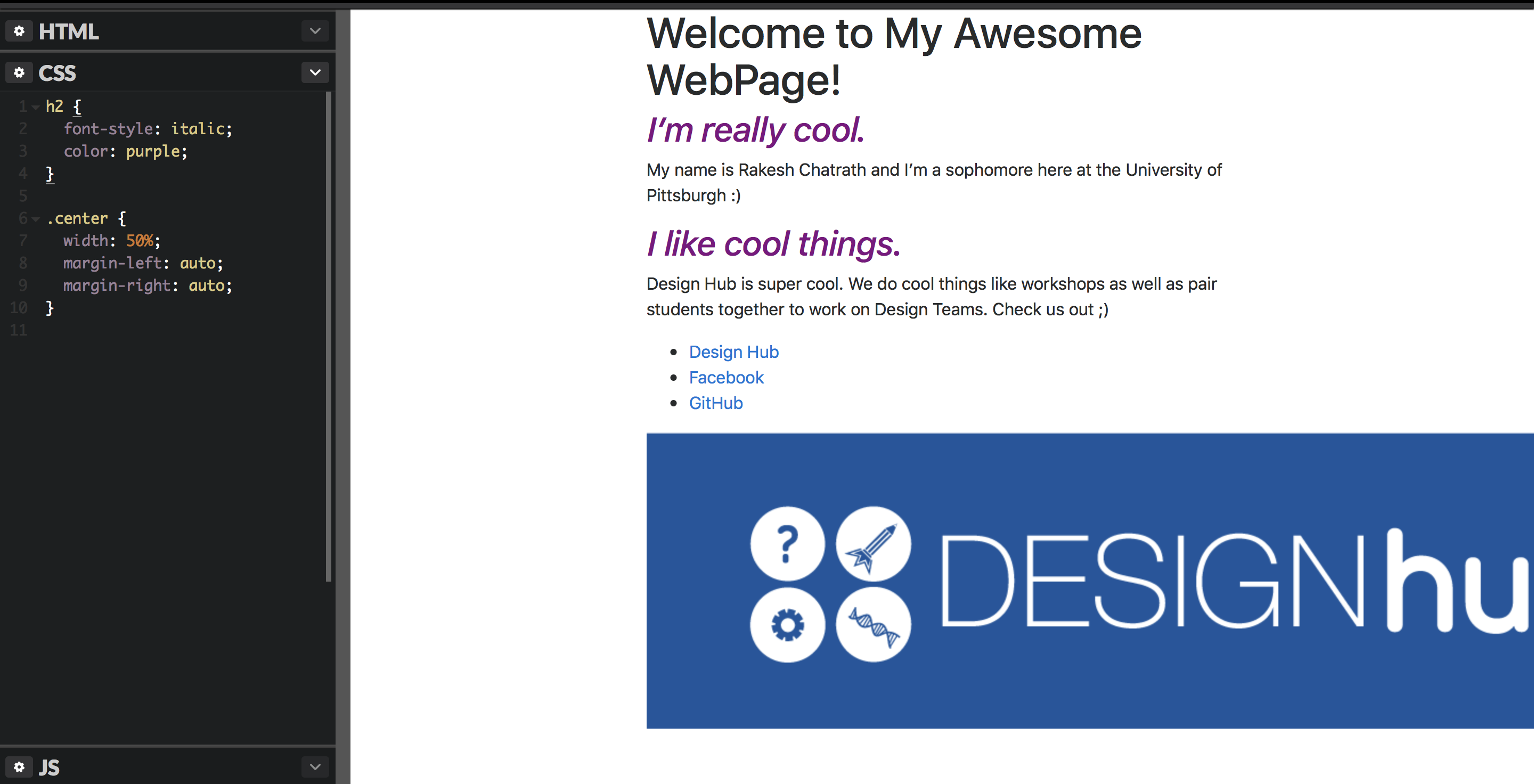Click the Design Hub logo image
Image resolution: width=1534 pixels, height=784 pixels.
coord(1090,581)
